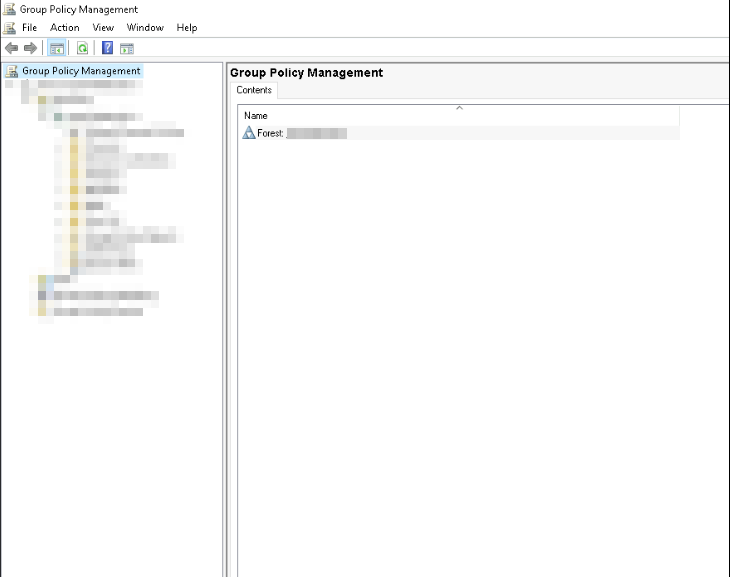Image resolution: width=730 pixels, height=577 pixels.
Task: Toggle the Show/Hide Action Pane icon
Action: [x=127, y=48]
